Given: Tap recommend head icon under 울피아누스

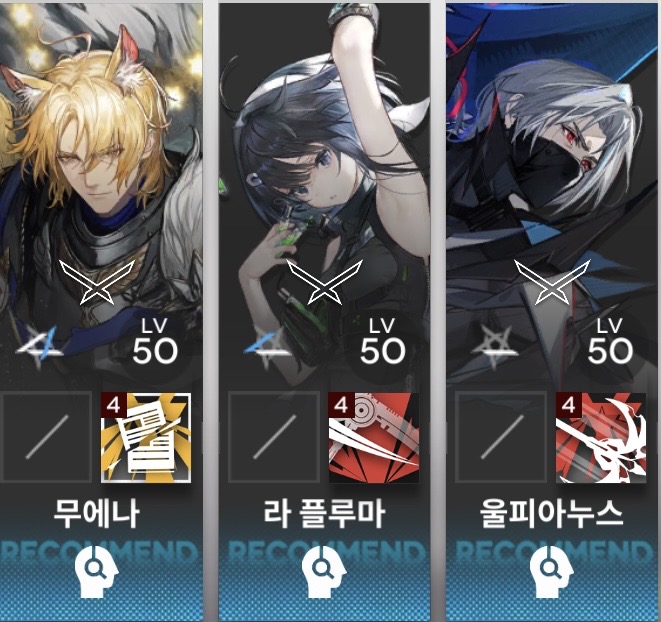Looking at the screenshot, I should coord(551,572).
